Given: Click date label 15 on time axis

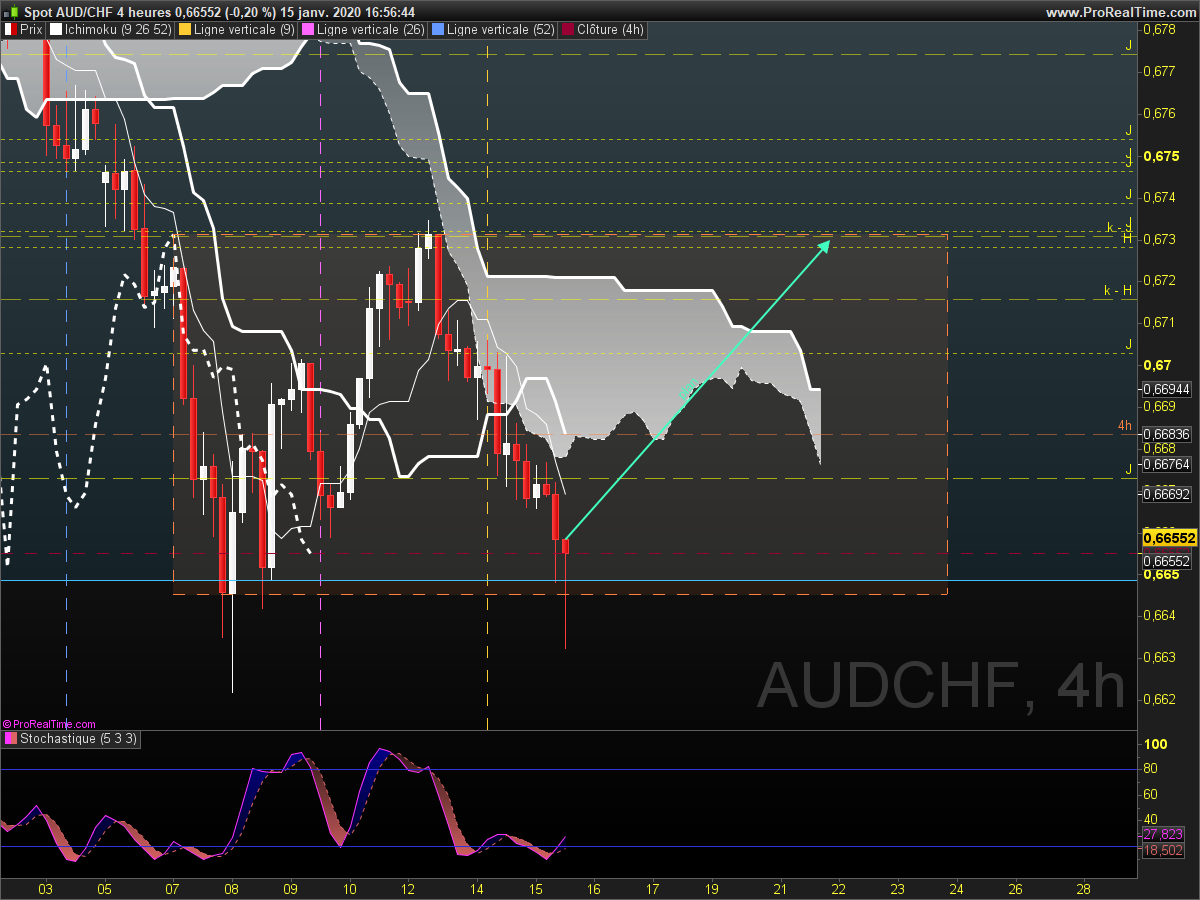Looking at the screenshot, I should click(x=536, y=888).
